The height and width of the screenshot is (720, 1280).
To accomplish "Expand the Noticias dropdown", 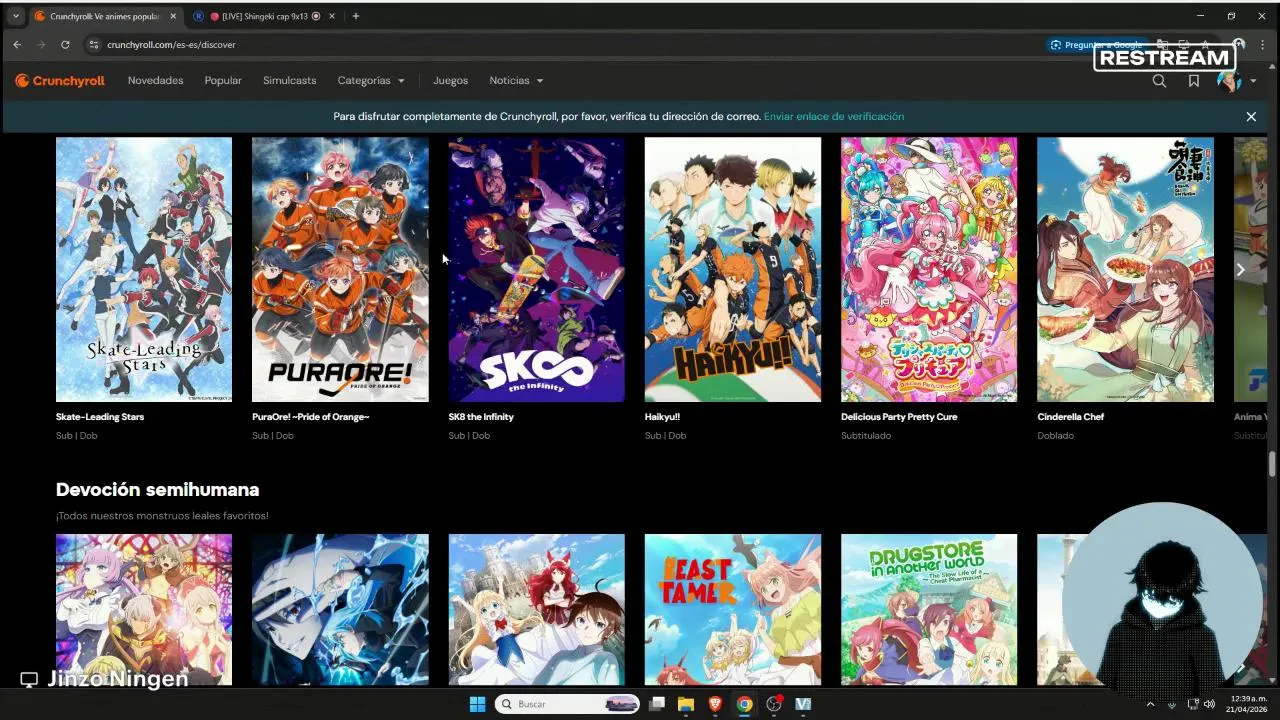I will pyautogui.click(x=516, y=81).
